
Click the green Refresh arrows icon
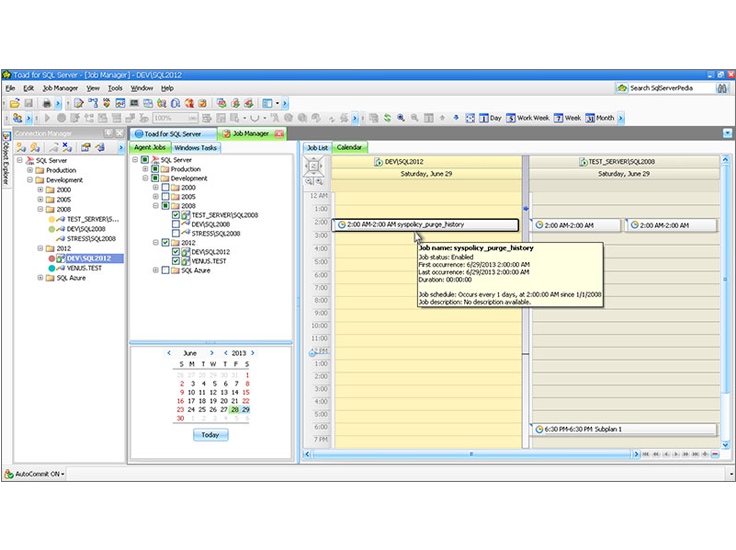387,118
